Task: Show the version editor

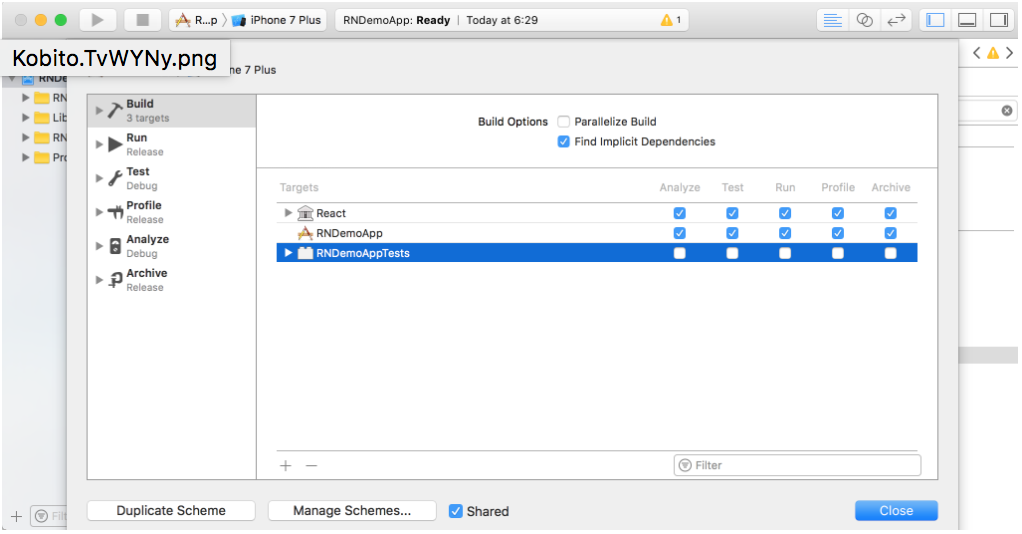Action: [x=896, y=20]
